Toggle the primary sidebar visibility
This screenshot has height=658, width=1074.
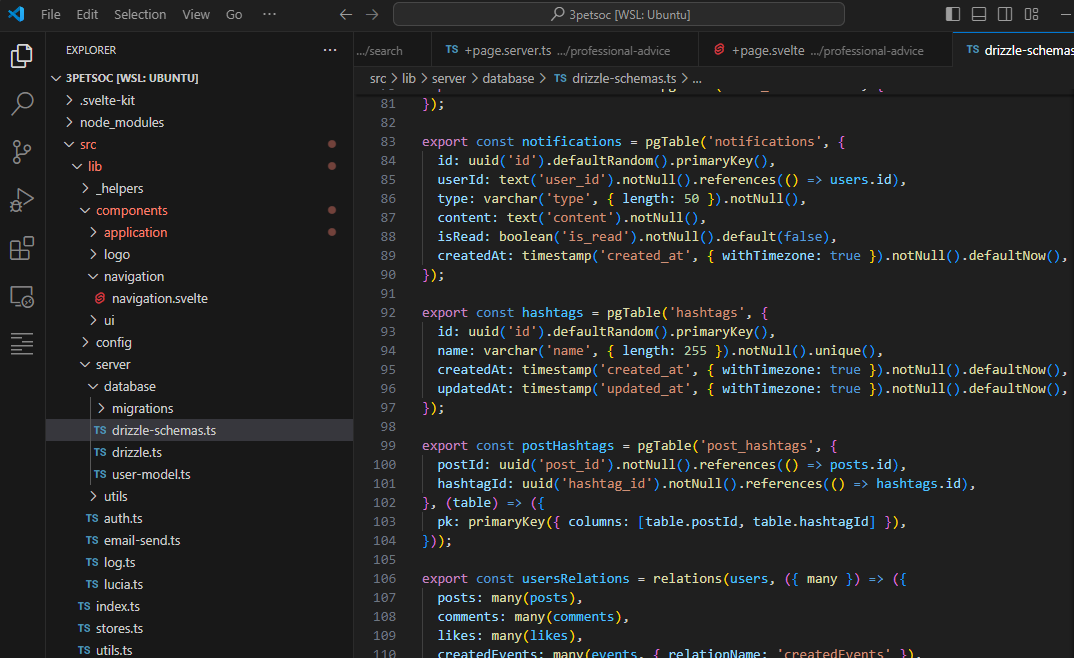(952, 13)
